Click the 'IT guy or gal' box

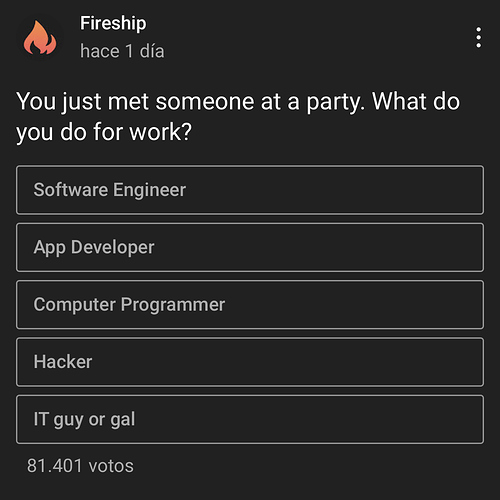[x=250, y=419]
